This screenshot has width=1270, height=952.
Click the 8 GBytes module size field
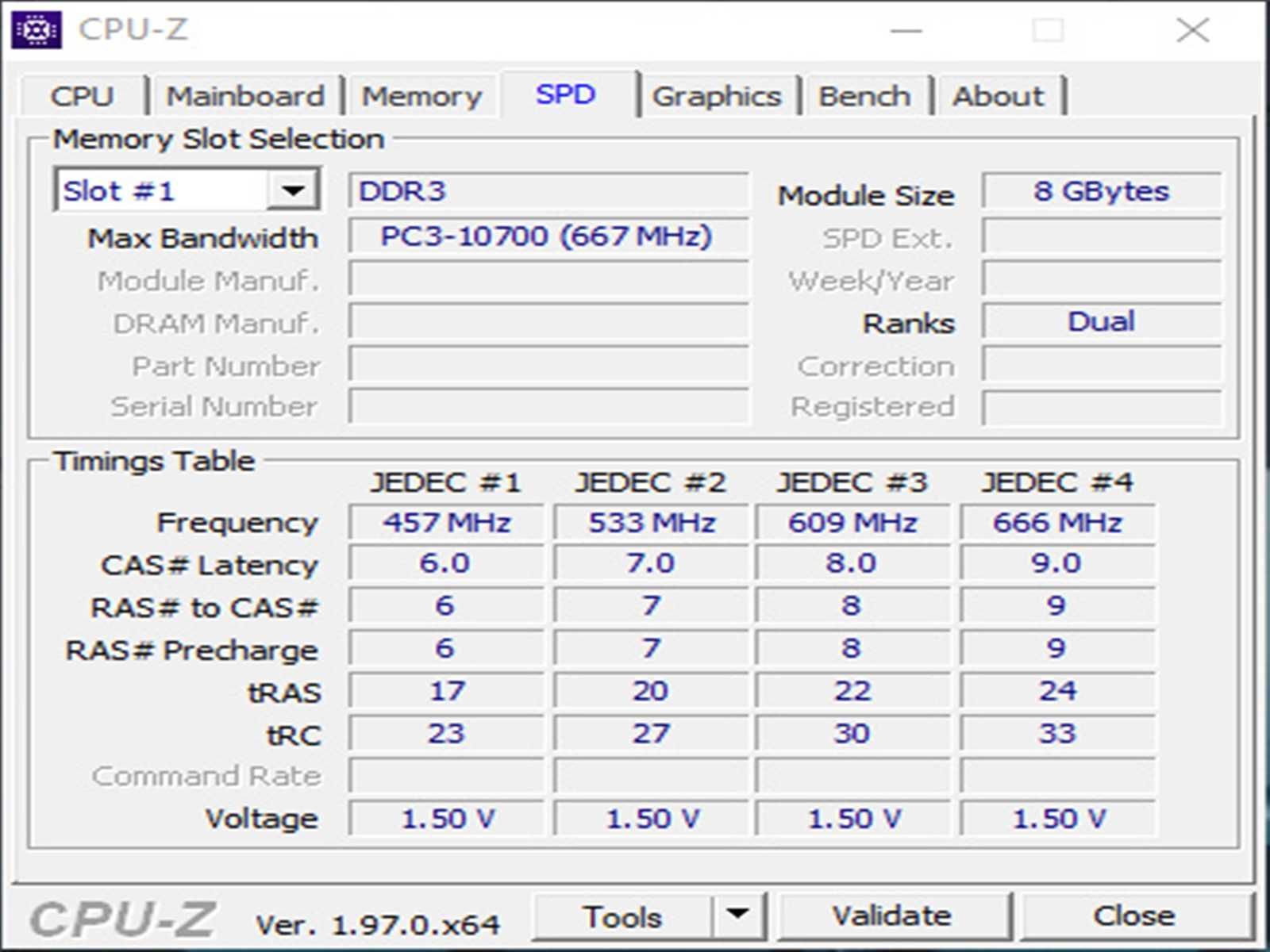tap(1101, 190)
